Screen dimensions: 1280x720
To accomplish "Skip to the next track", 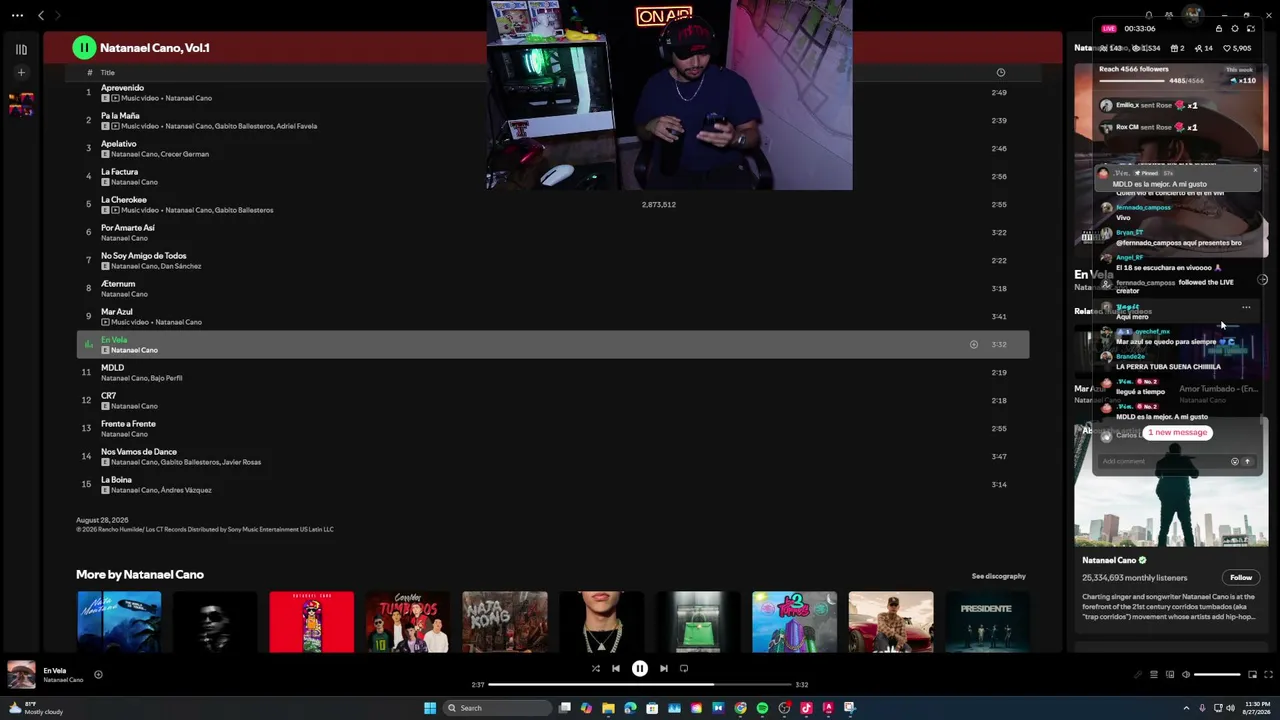I will [664, 669].
